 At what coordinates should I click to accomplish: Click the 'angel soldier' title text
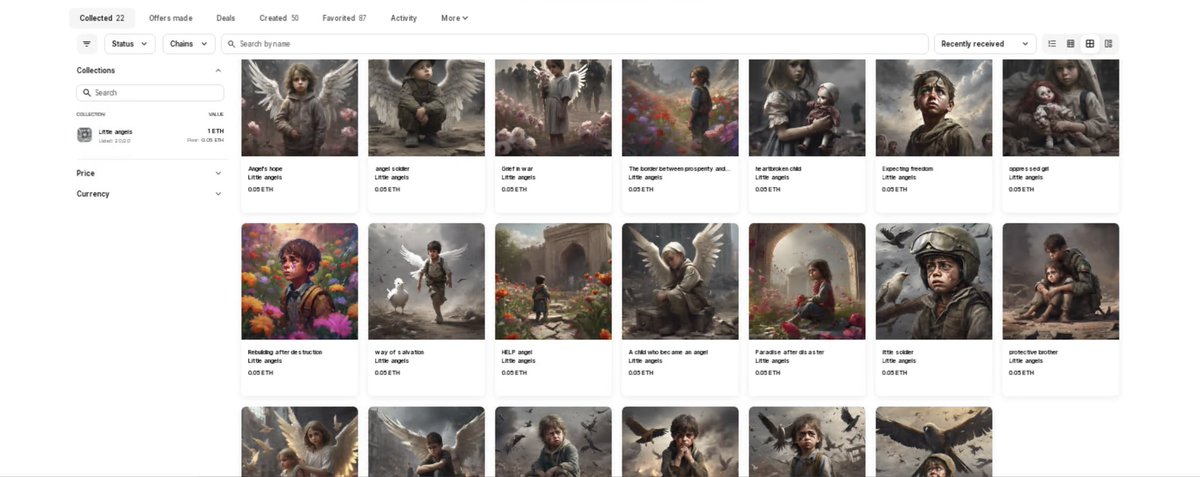coord(392,169)
